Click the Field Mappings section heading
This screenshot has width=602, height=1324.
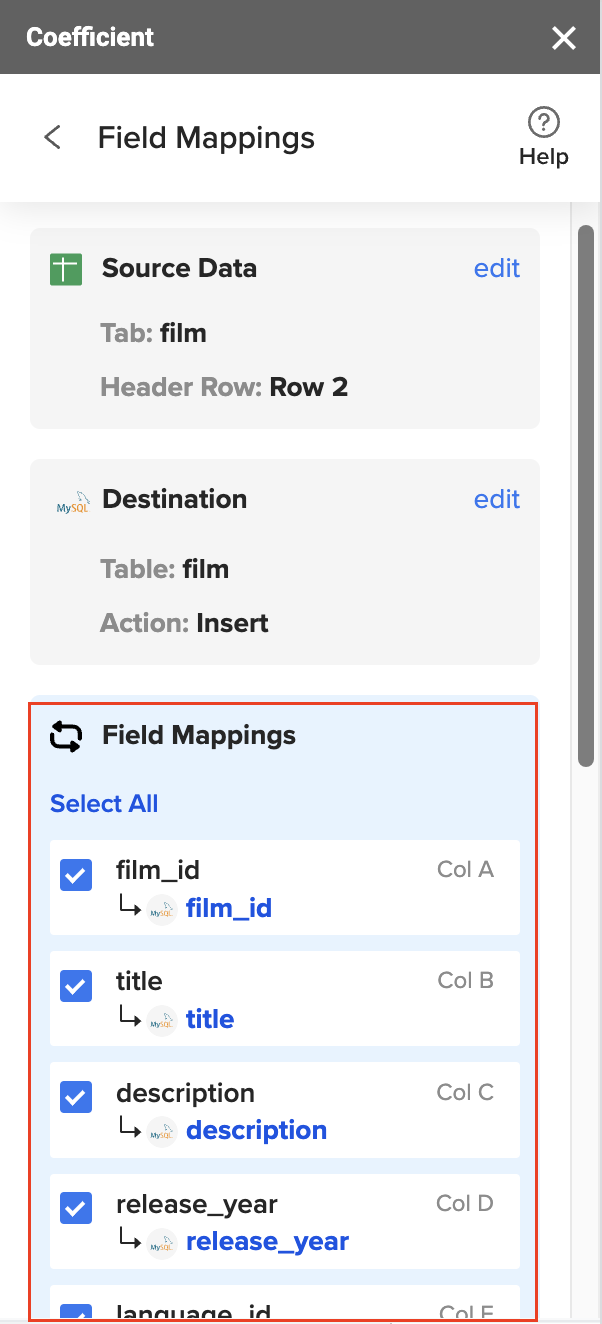pos(199,735)
